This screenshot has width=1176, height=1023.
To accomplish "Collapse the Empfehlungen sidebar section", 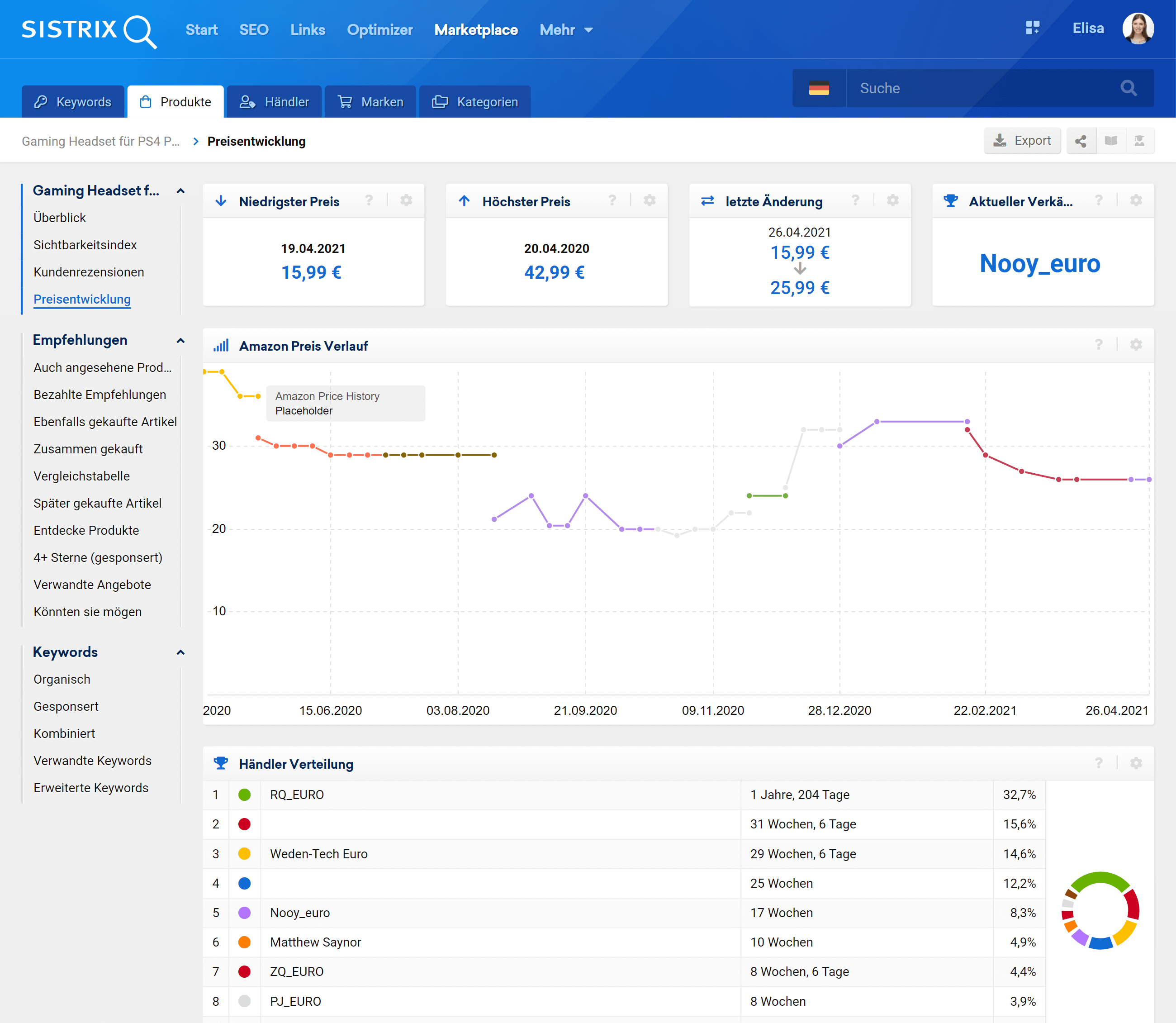I will pyautogui.click(x=180, y=341).
